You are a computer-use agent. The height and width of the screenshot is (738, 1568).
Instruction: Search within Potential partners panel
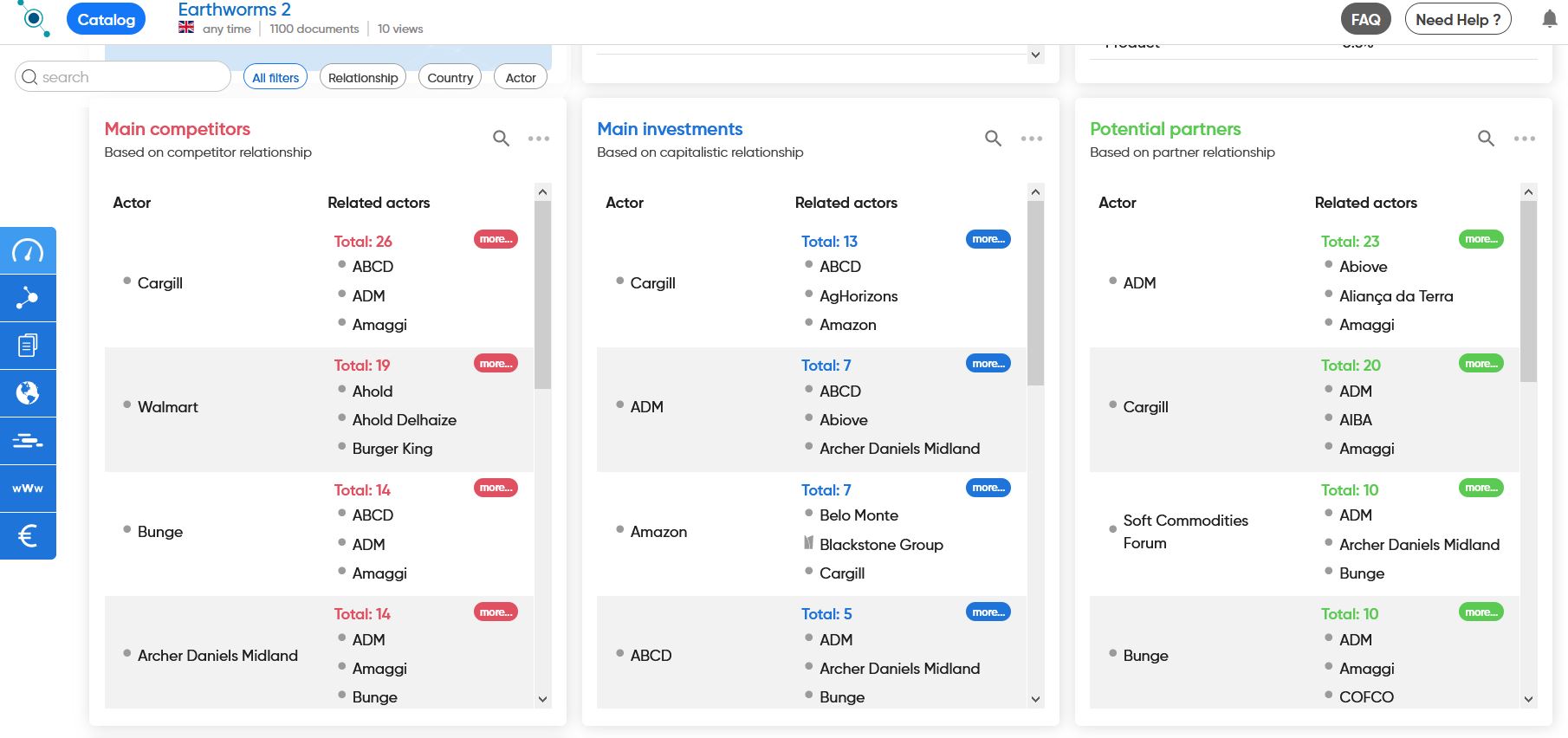(x=1487, y=138)
